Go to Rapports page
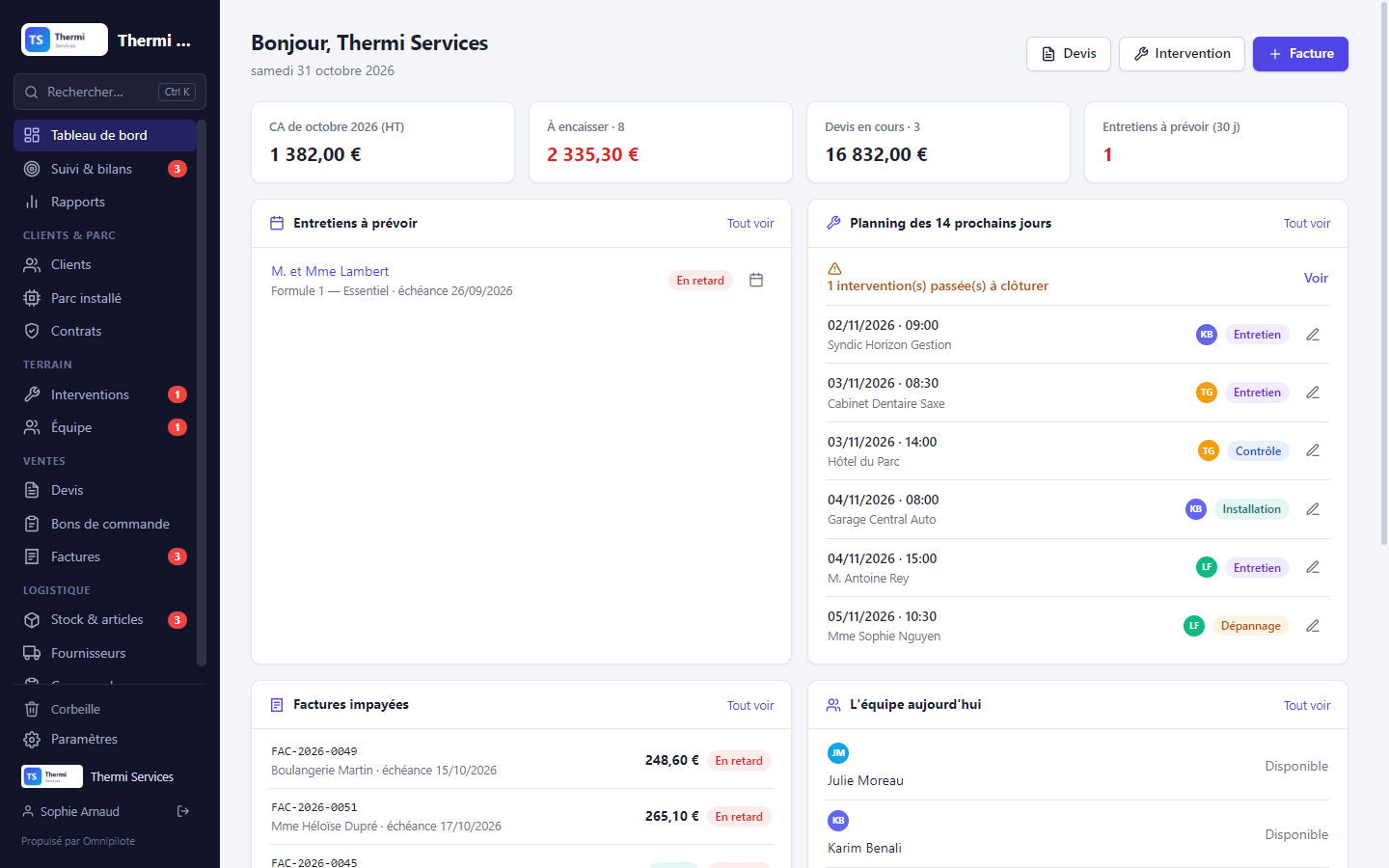Screen dimensions: 1389x868 point(104,202)
